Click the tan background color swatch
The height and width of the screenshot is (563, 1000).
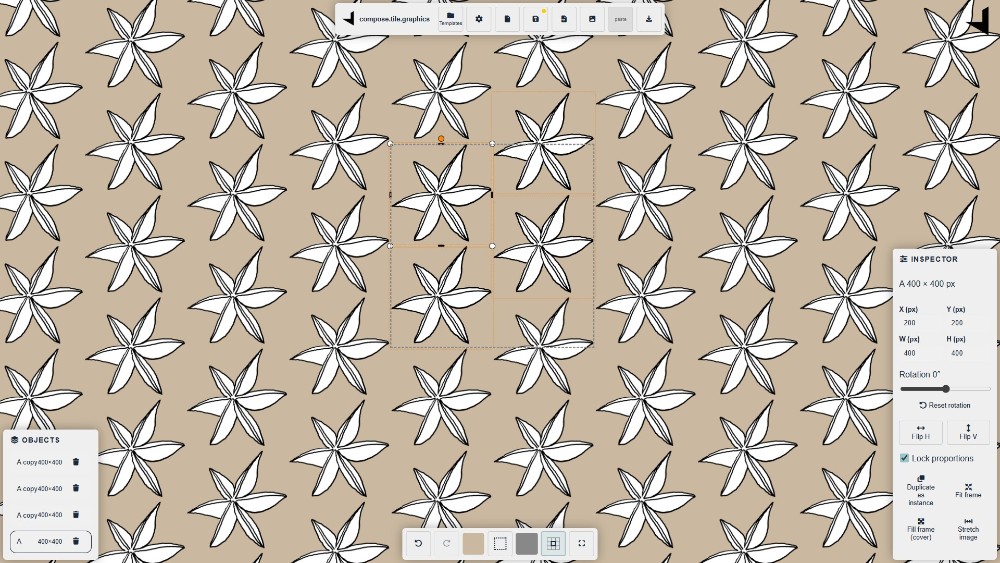click(x=473, y=543)
